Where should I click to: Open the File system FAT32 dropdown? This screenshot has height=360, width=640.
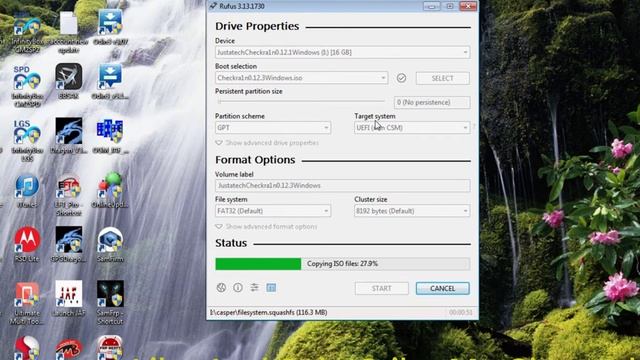click(273, 211)
